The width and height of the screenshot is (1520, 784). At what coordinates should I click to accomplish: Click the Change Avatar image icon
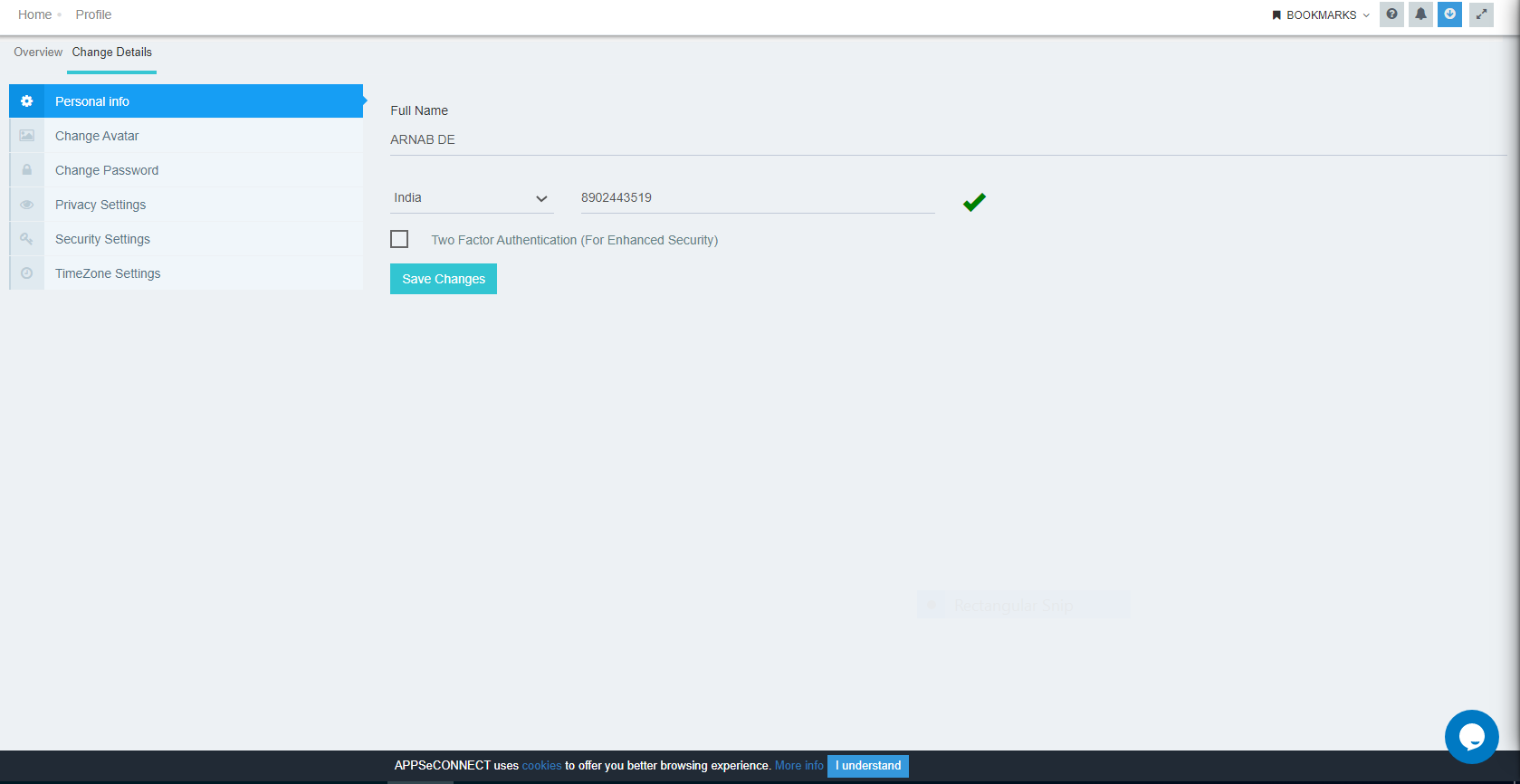click(27, 136)
